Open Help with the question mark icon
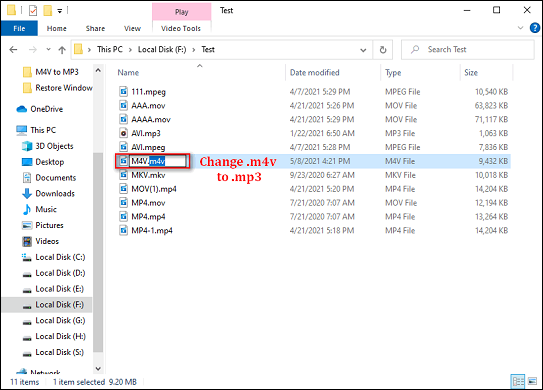This screenshot has height=390, width=543. pos(535,28)
